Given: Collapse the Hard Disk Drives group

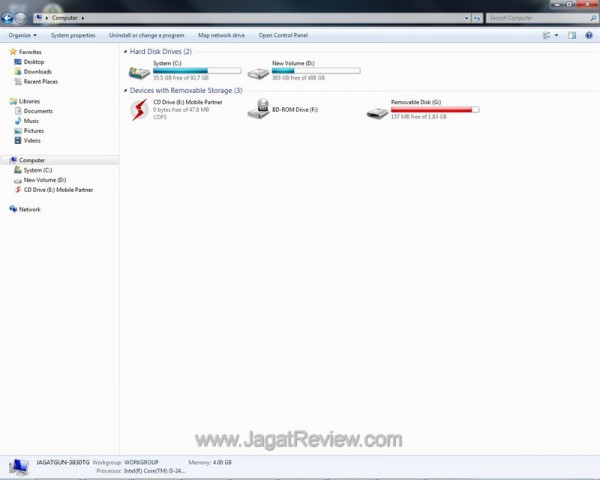Looking at the screenshot, I should (125, 51).
